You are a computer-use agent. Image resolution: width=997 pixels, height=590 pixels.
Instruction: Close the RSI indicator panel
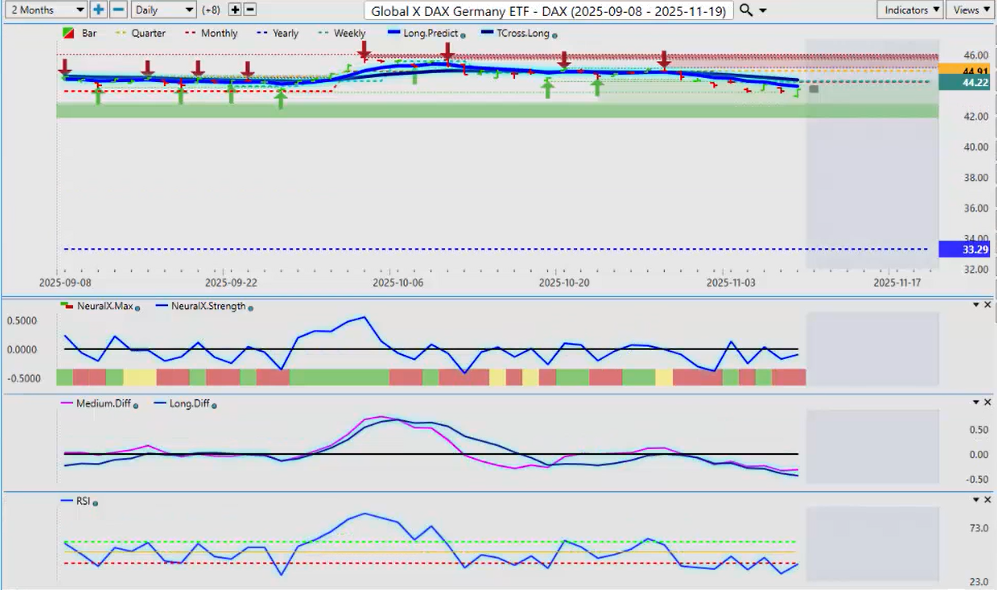(x=988, y=498)
